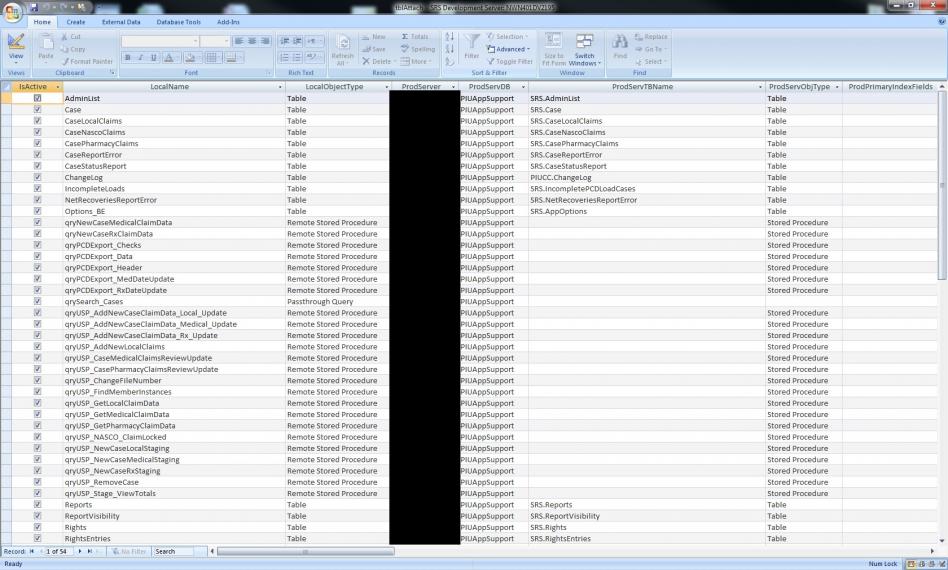
Task: Open the LocalObjectType column filter arrow
Action: coord(387,87)
